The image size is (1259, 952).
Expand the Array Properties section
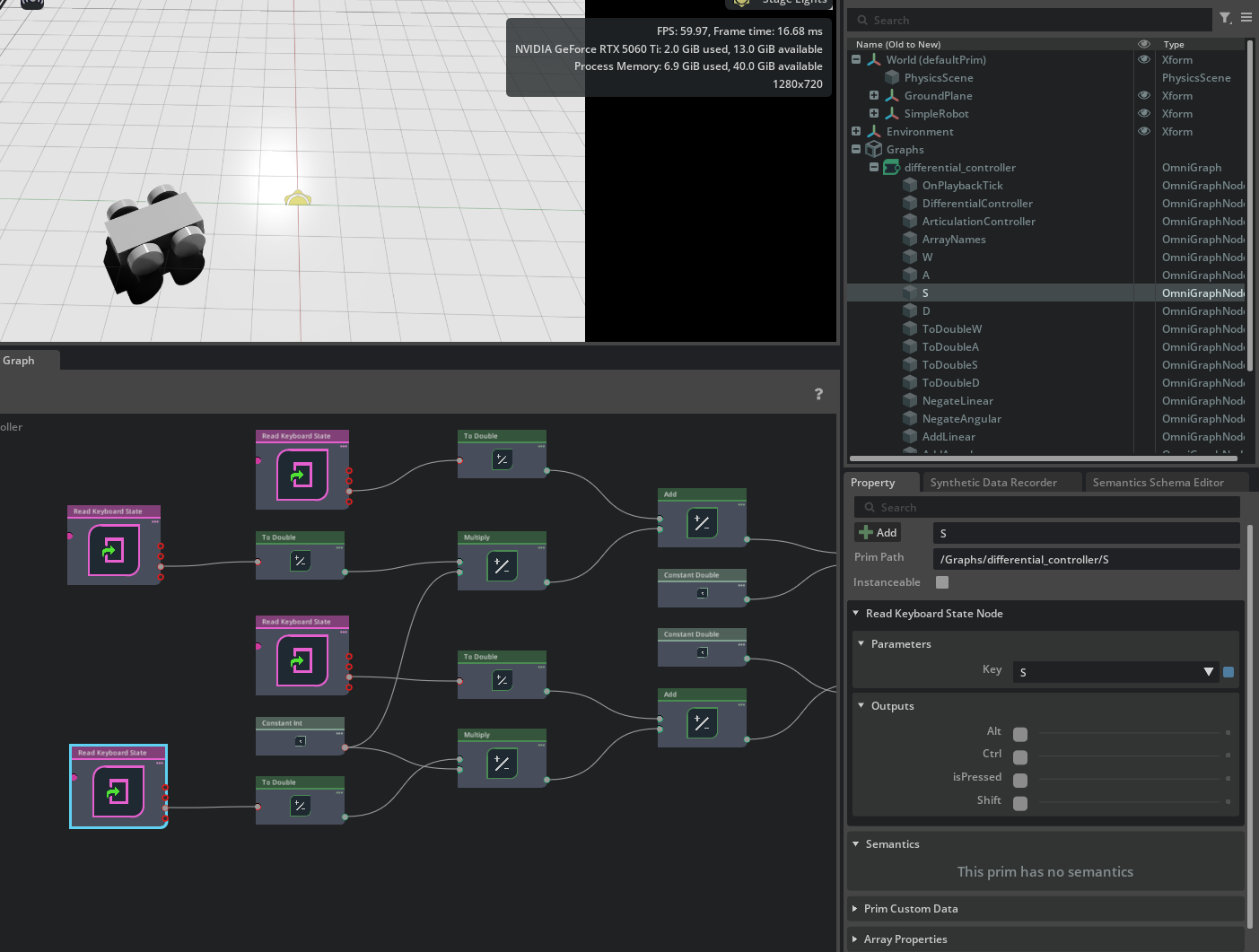tap(855, 939)
